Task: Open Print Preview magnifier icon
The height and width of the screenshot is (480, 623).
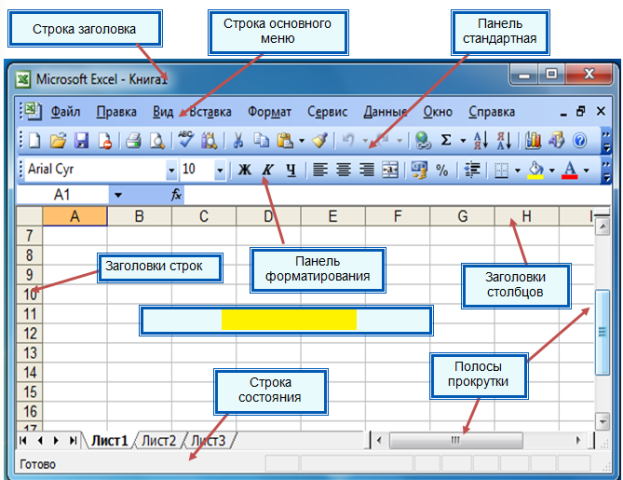Action: pyautogui.click(x=157, y=141)
